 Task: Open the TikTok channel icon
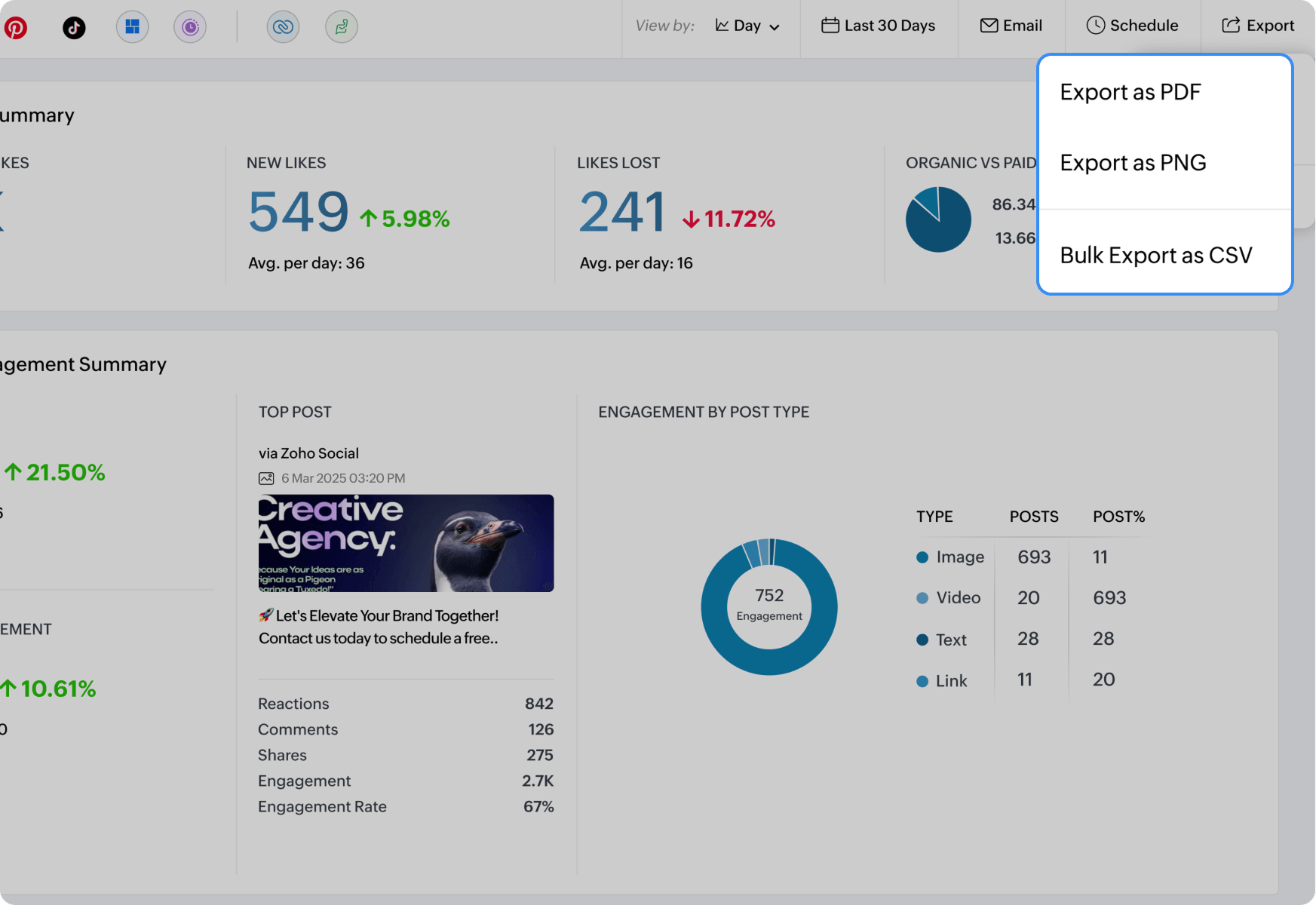[74, 28]
